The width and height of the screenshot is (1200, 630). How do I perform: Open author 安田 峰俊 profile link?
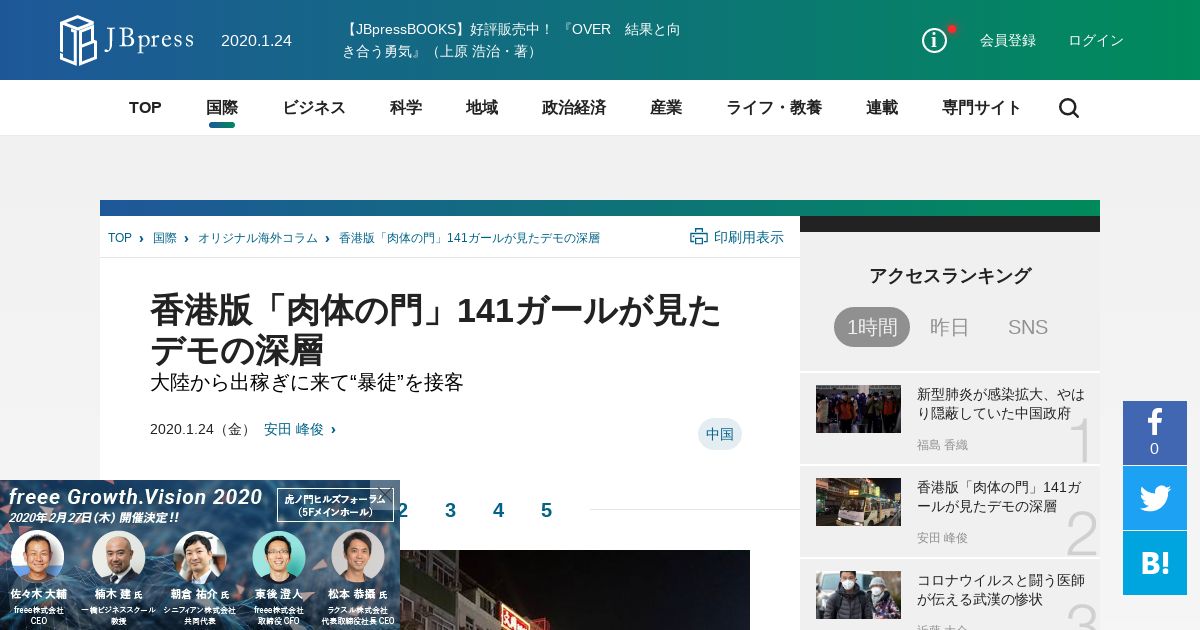pyautogui.click(x=294, y=429)
